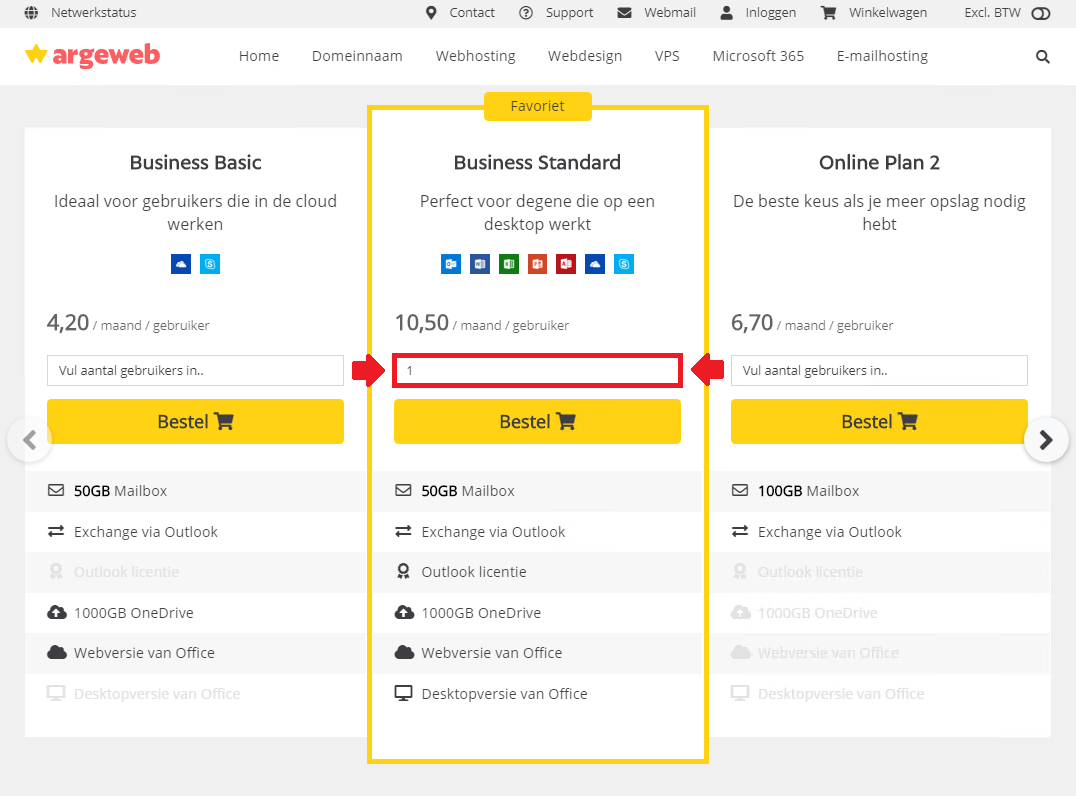Image resolution: width=1076 pixels, height=796 pixels.
Task: Click the Desktopversie monitor icon in Business Standard
Action: point(404,693)
